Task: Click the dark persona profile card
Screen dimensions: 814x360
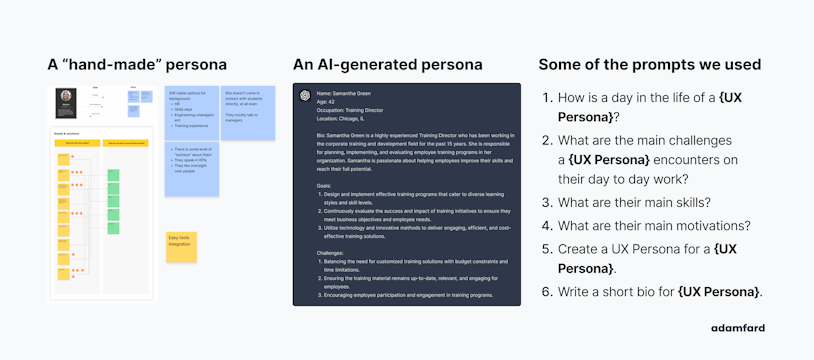Action: [66, 103]
